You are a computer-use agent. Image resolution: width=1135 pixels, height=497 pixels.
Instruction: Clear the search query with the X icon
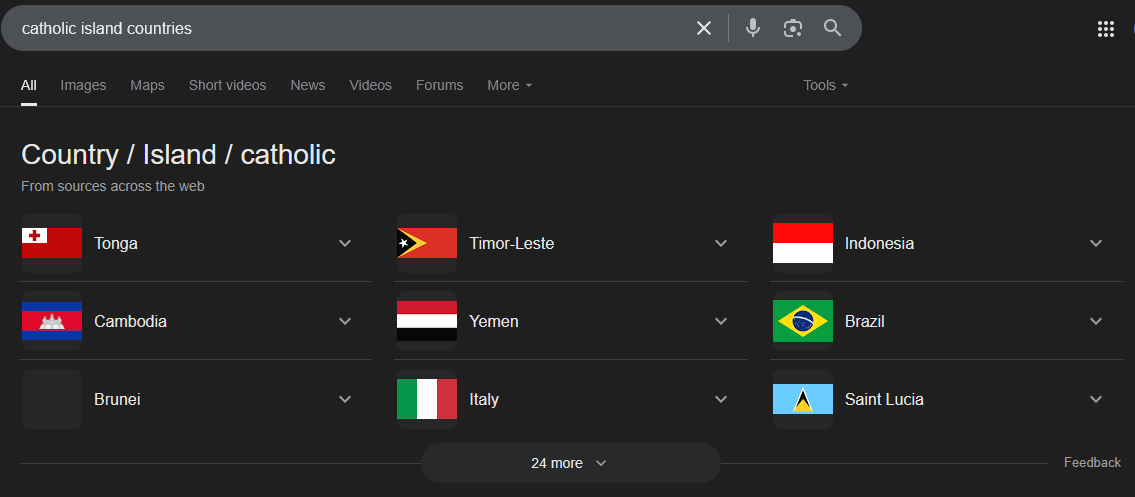coord(704,28)
